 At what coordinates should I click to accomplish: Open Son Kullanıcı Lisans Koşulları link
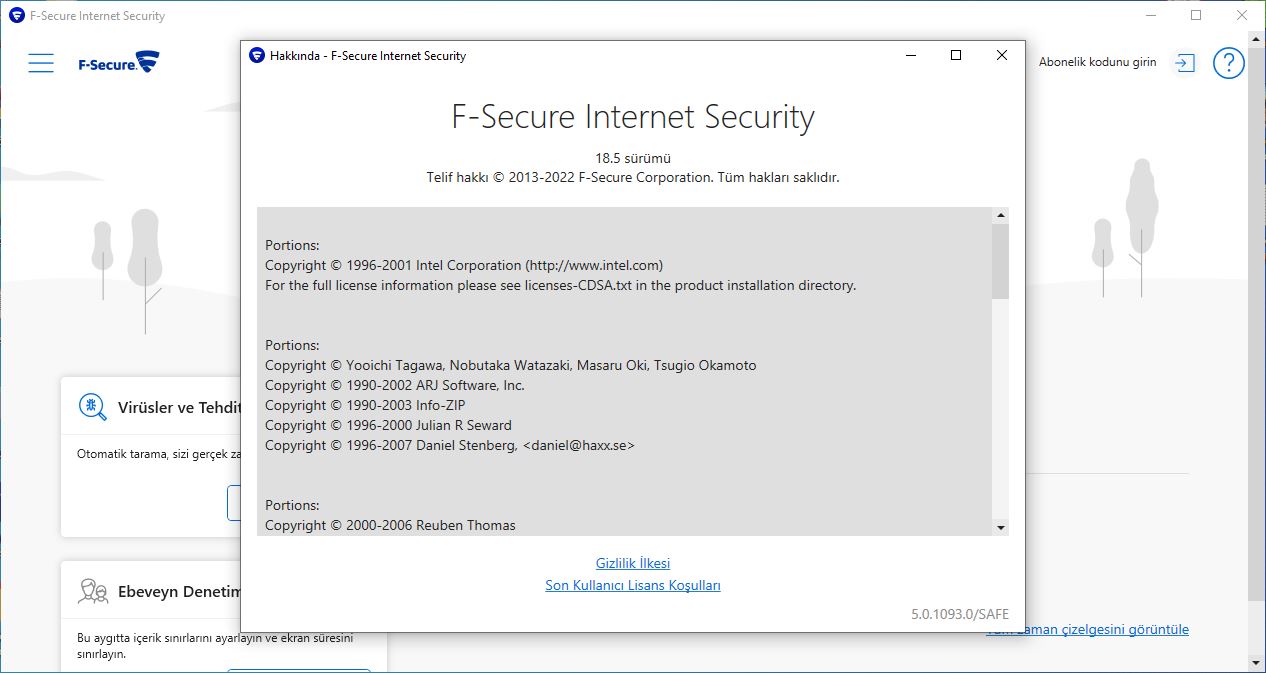click(633, 585)
